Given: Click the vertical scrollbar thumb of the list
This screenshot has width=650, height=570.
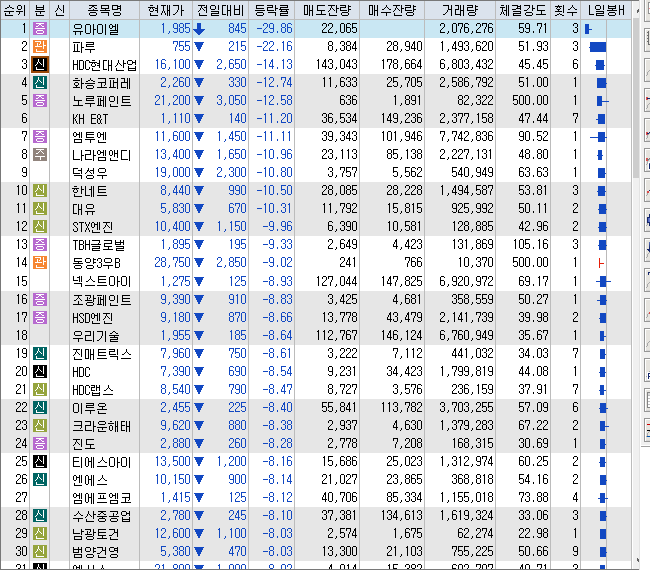Looking at the screenshot, I should coord(637,97).
